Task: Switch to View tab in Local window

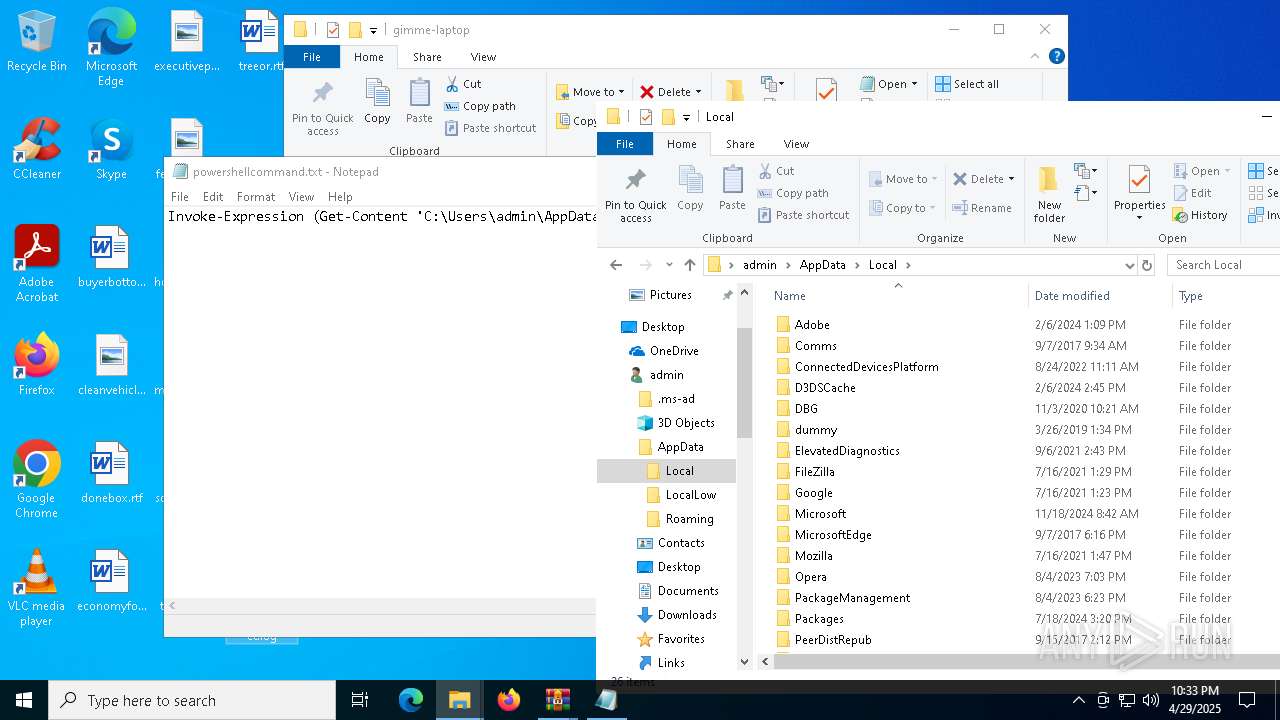Action: [796, 144]
